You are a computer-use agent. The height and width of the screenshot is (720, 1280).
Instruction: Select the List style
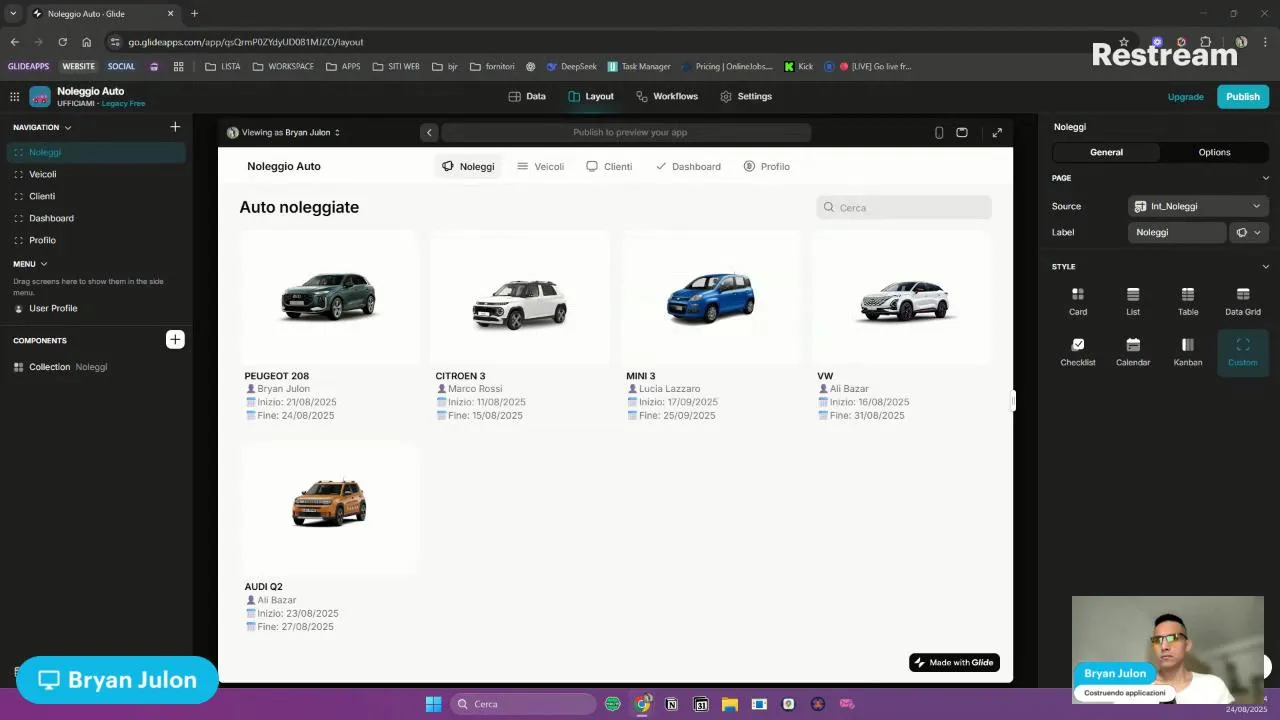pos(1133,301)
